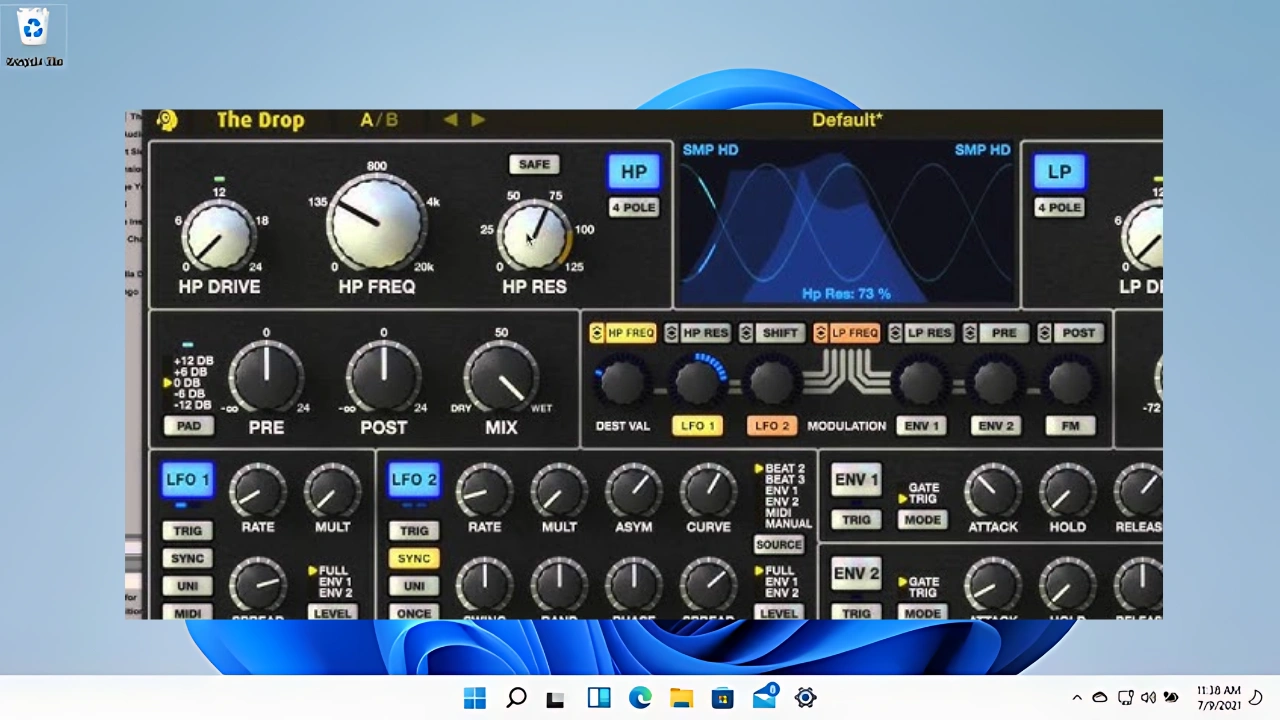The height and width of the screenshot is (720, 1280).
Task: Click the filter response graph display
Action: pyautogui.click(x=847, y=224)
